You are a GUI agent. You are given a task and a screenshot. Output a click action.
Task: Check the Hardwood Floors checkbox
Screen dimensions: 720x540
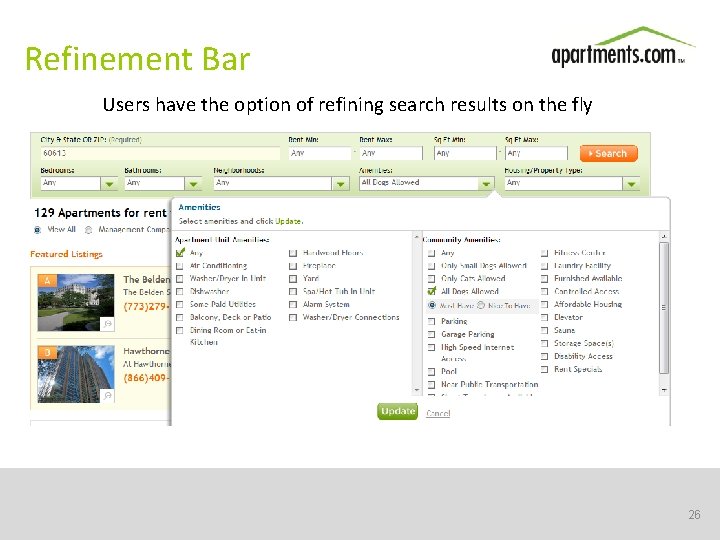(x=293, y=253)
